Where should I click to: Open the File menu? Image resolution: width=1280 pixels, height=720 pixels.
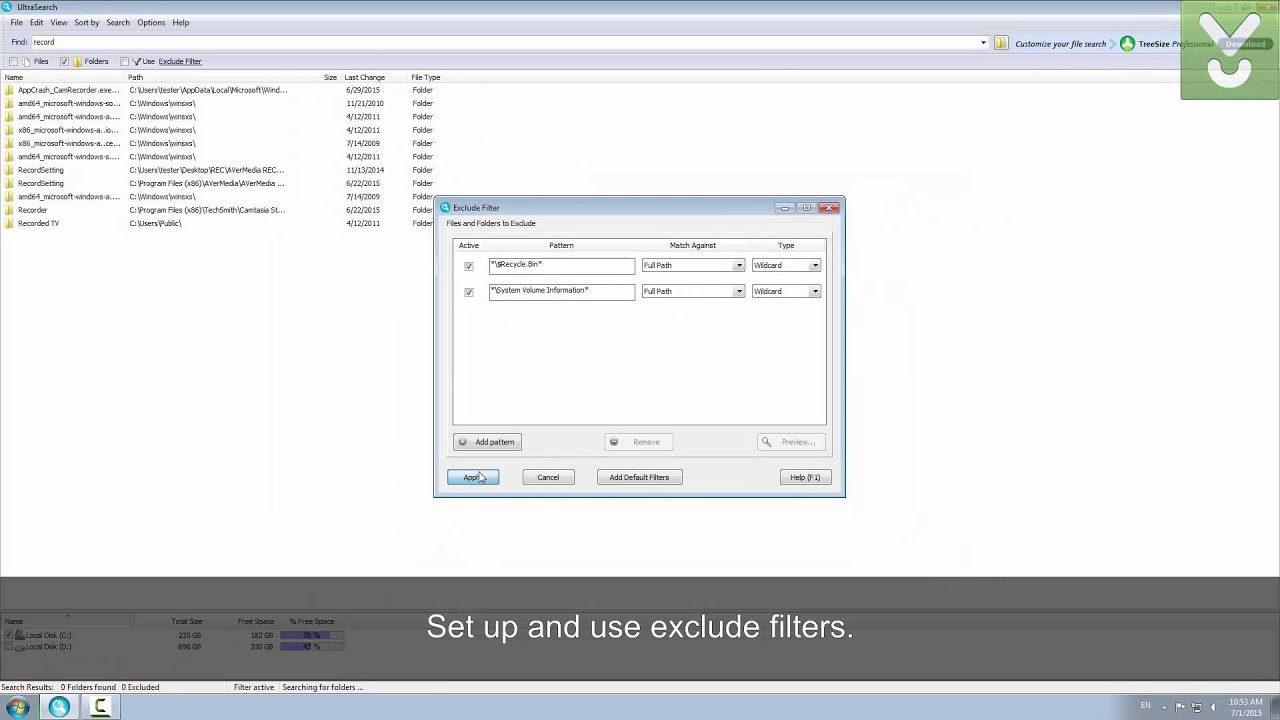coord(17,23)
